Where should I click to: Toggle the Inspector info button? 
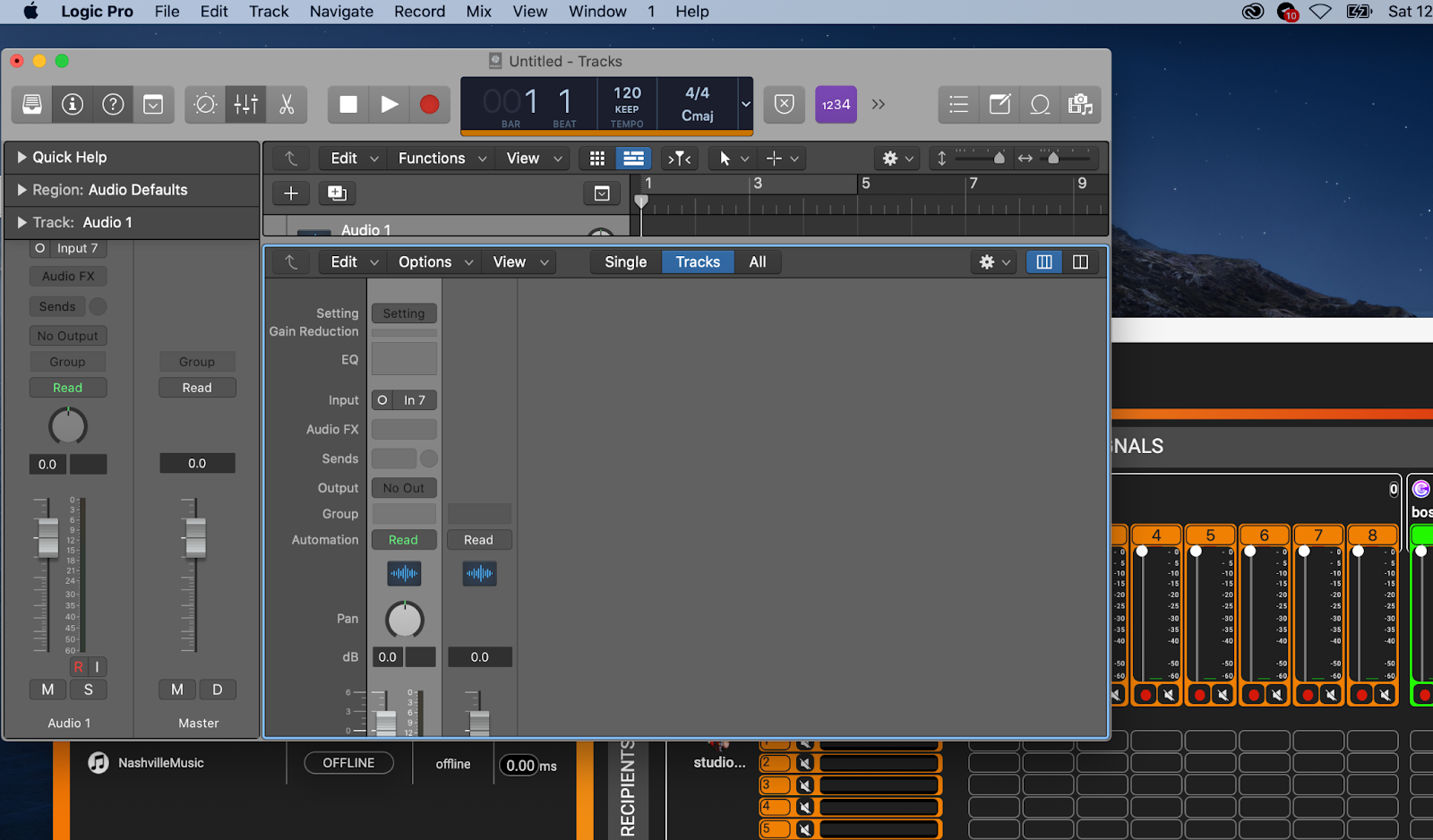coord(73,105)
